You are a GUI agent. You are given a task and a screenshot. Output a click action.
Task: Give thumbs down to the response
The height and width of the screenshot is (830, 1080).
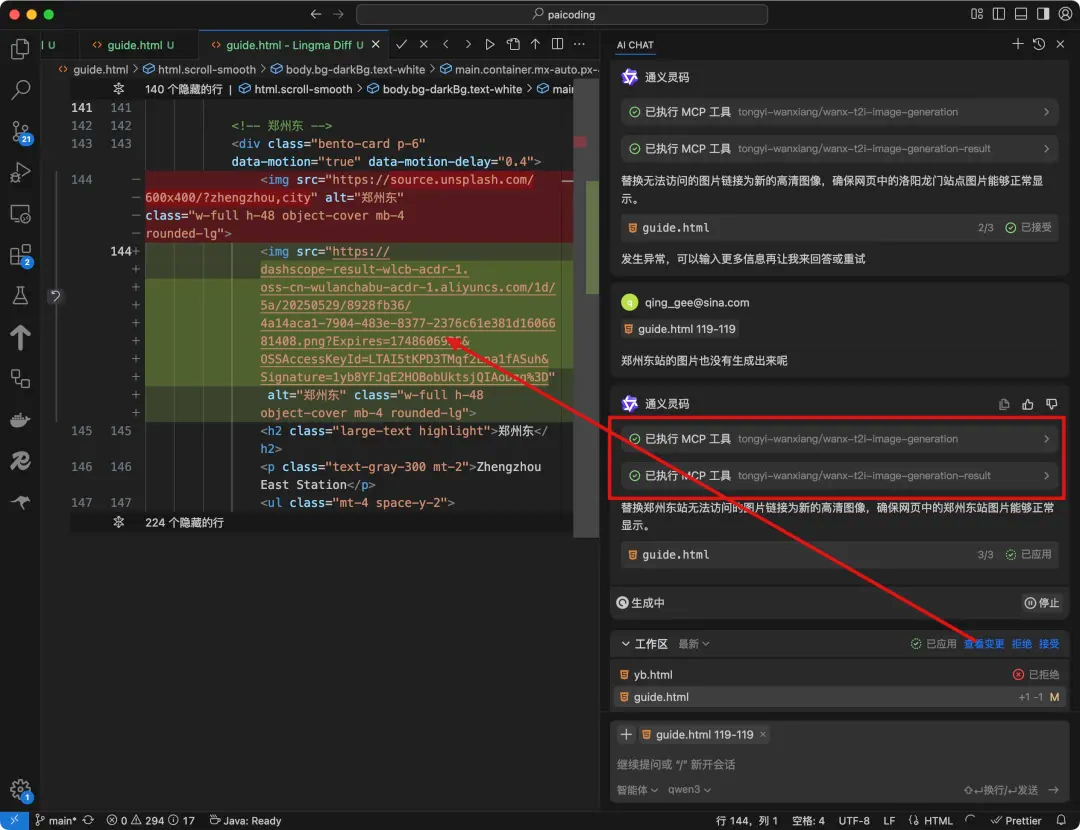pos(1051,404)
